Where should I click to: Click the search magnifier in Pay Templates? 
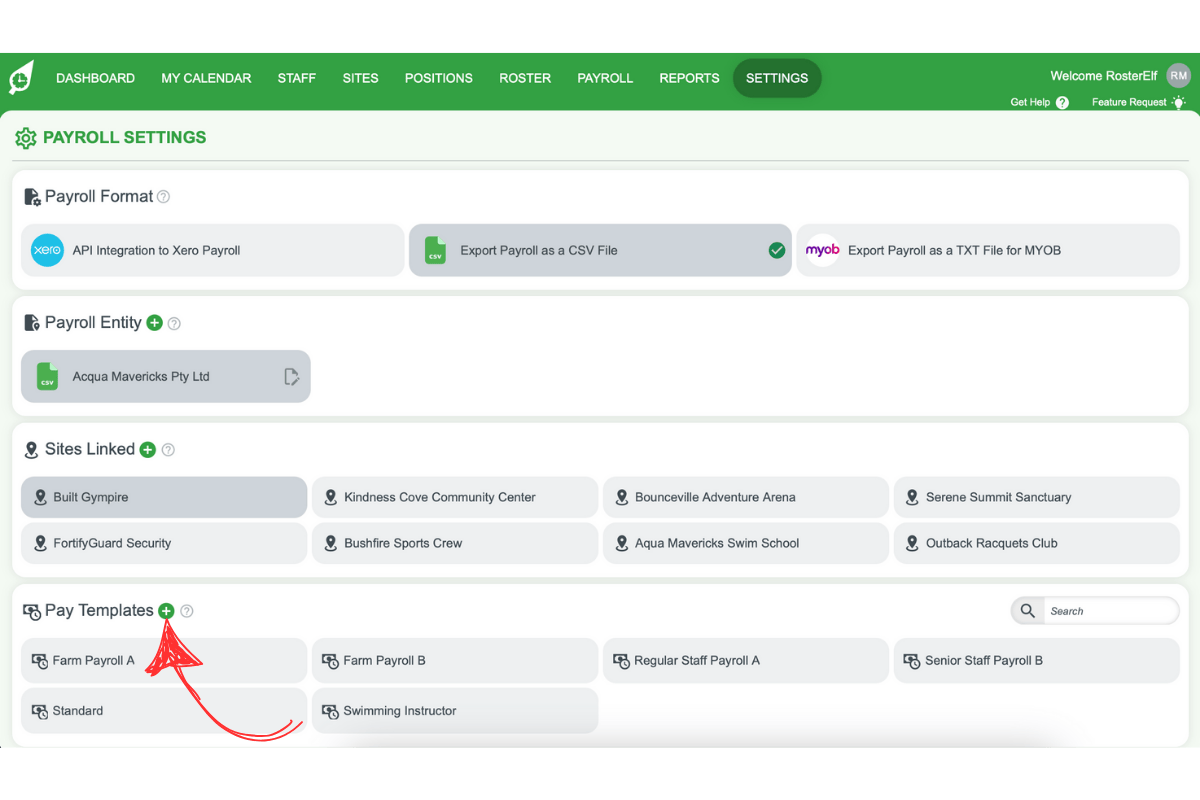1027,610
